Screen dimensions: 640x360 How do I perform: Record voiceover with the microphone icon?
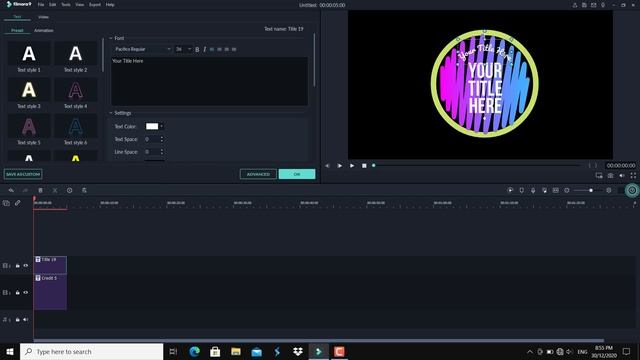click(533, 190)
